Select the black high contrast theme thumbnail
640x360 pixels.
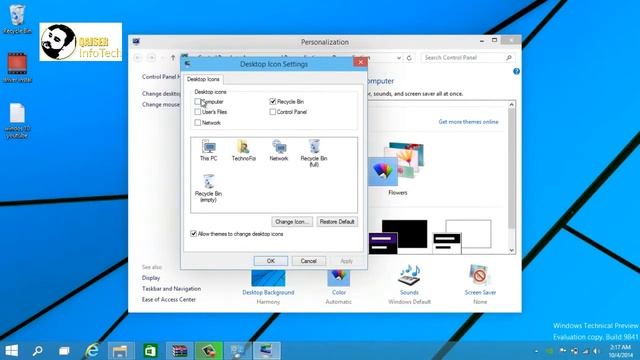pyautogui.click(x=398, y=237)
